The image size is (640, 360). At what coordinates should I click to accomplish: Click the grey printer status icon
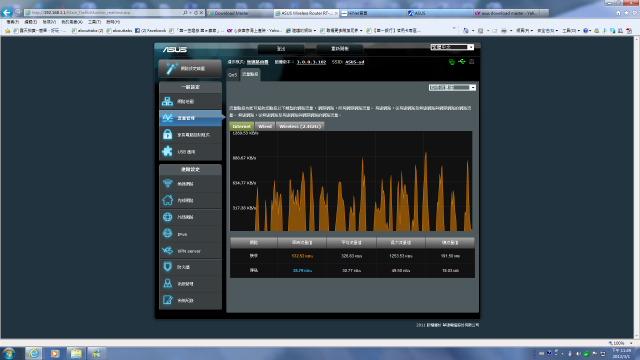click(471, 62)
